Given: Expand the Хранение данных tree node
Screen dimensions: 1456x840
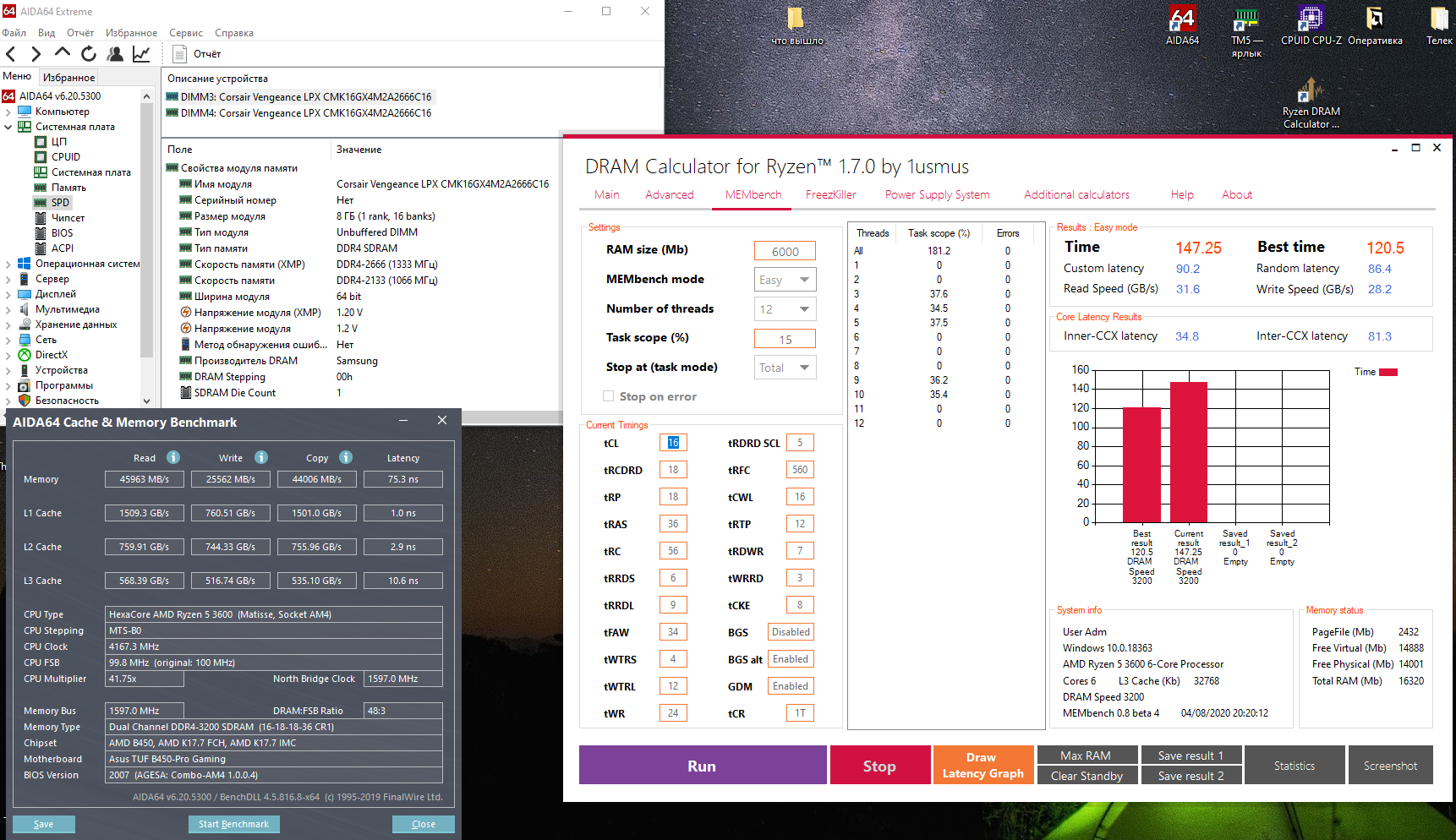Looking at the screenshot, I should pos(8,325).
